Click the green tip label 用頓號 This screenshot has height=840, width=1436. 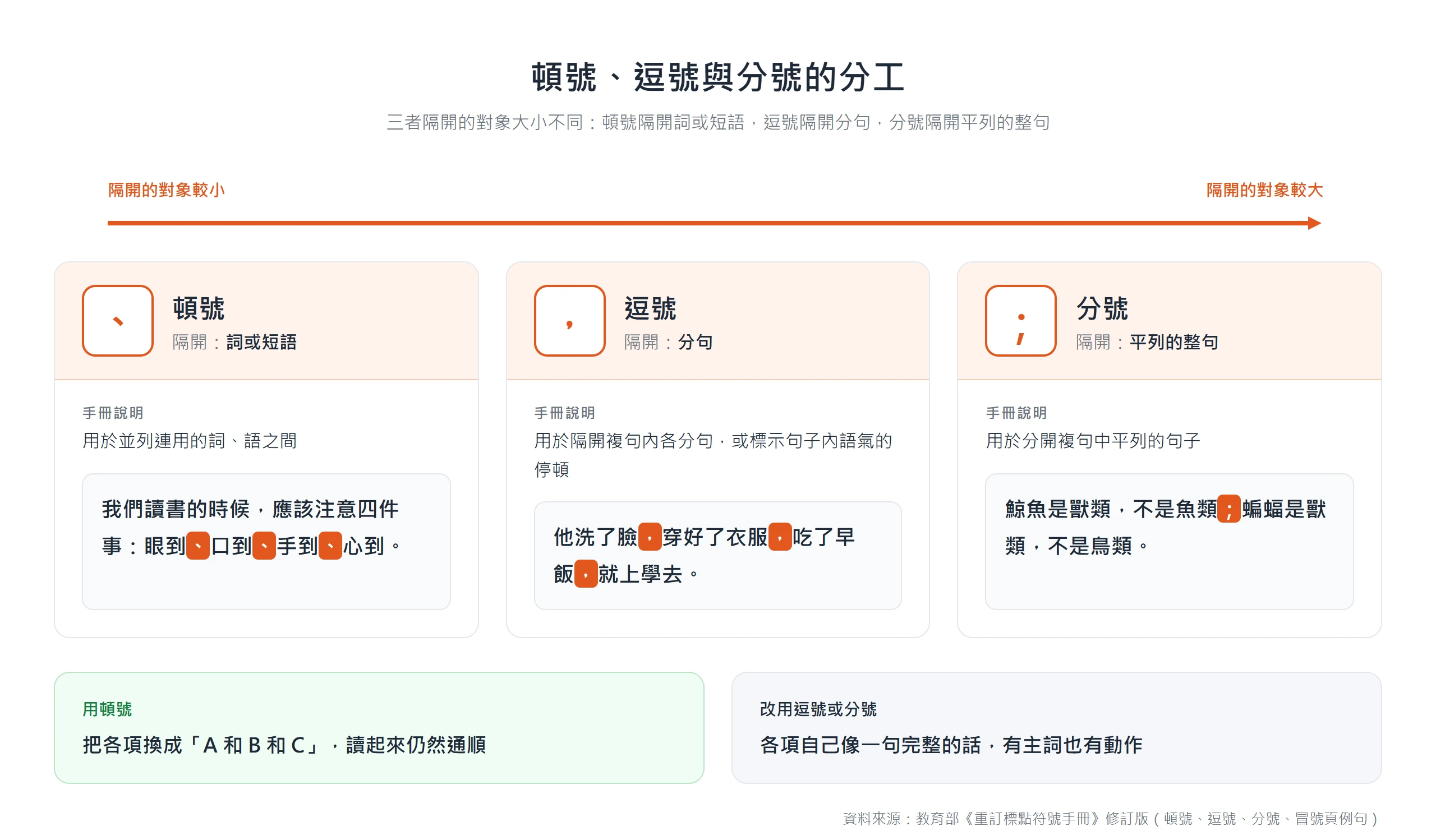[x=107, y=708]
